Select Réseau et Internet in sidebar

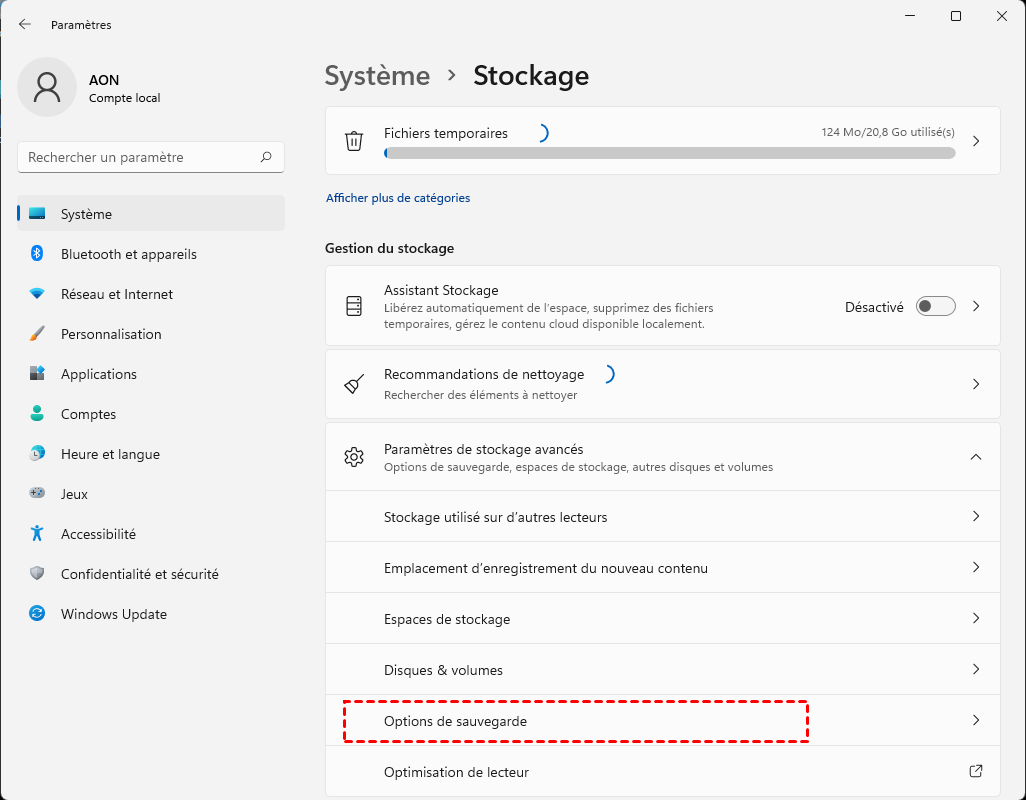pos(116,294)
